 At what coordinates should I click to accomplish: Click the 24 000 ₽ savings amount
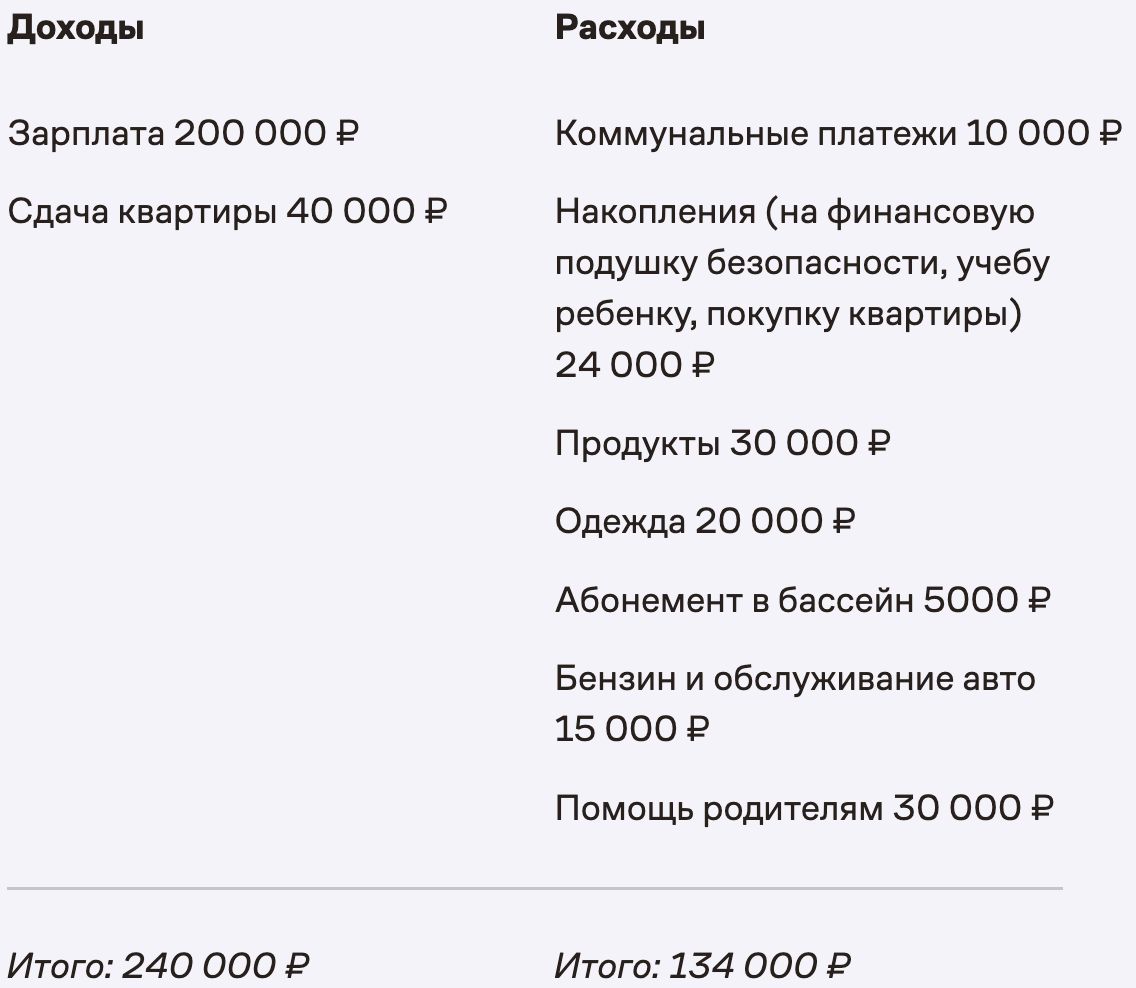coord(635,364)
